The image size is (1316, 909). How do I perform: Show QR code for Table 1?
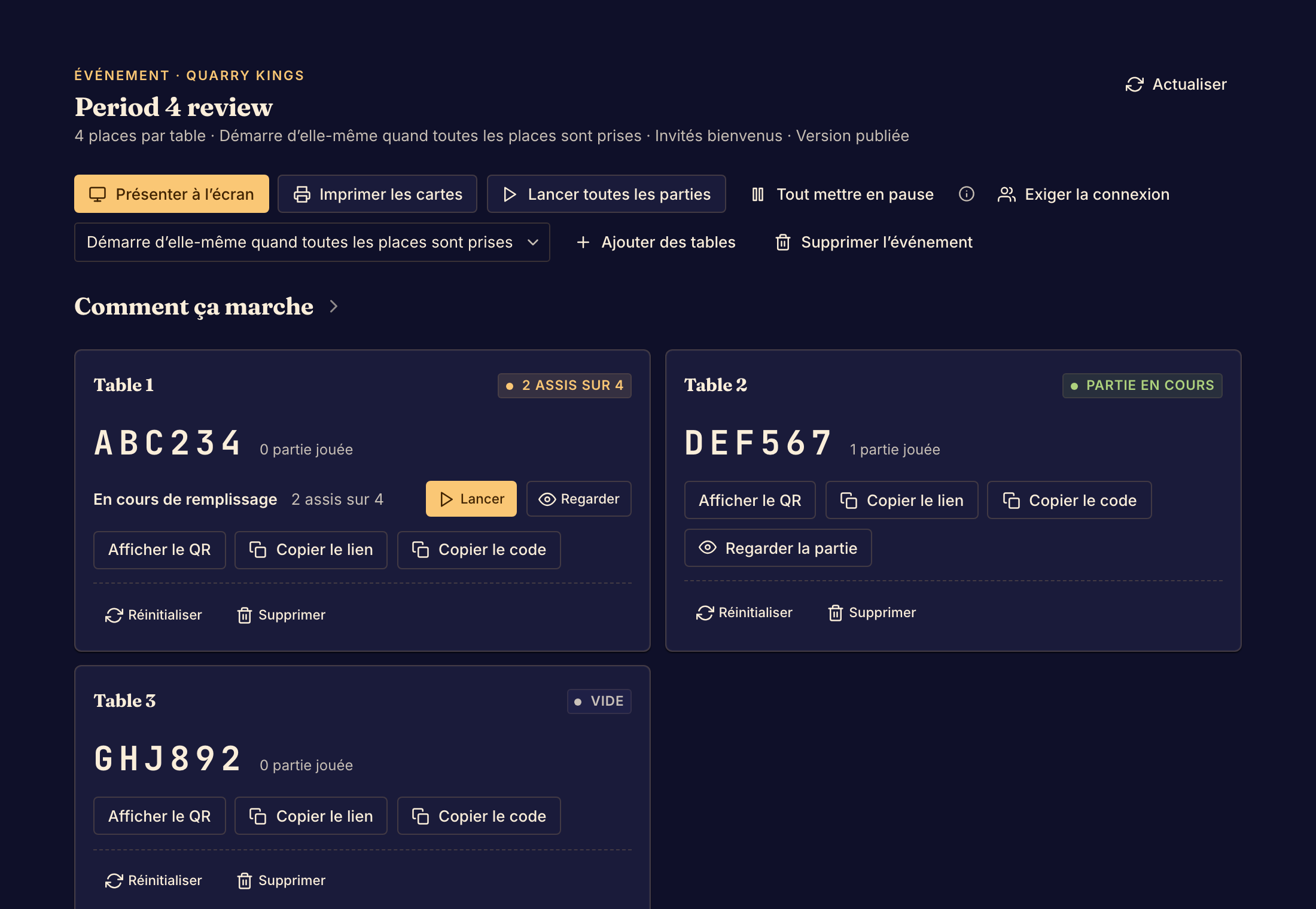coord(160,550)
